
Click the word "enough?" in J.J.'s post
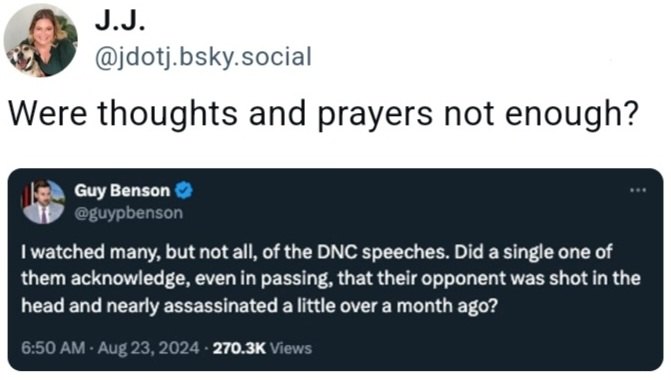(x=571, y=114)
